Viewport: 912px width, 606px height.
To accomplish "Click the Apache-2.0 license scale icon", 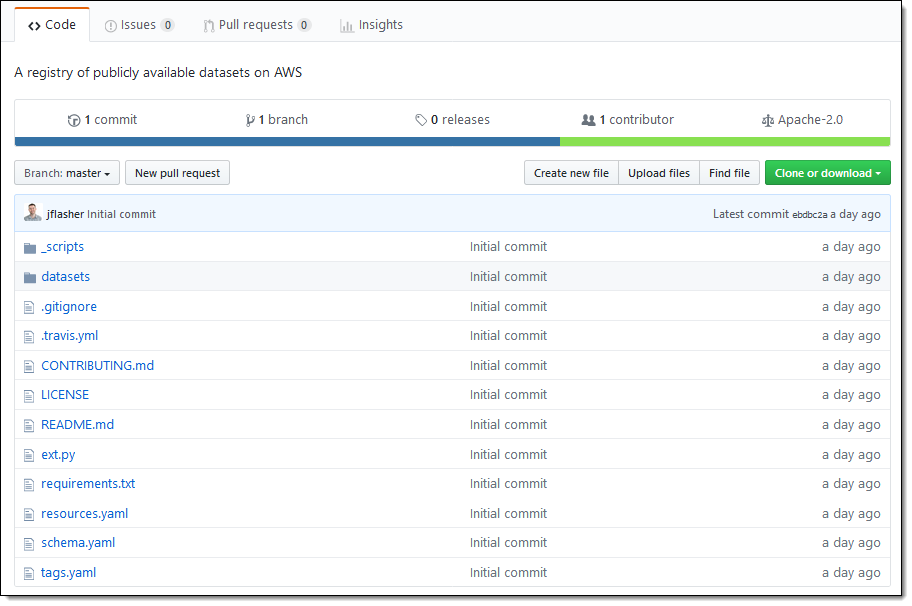I will point(768,120).
